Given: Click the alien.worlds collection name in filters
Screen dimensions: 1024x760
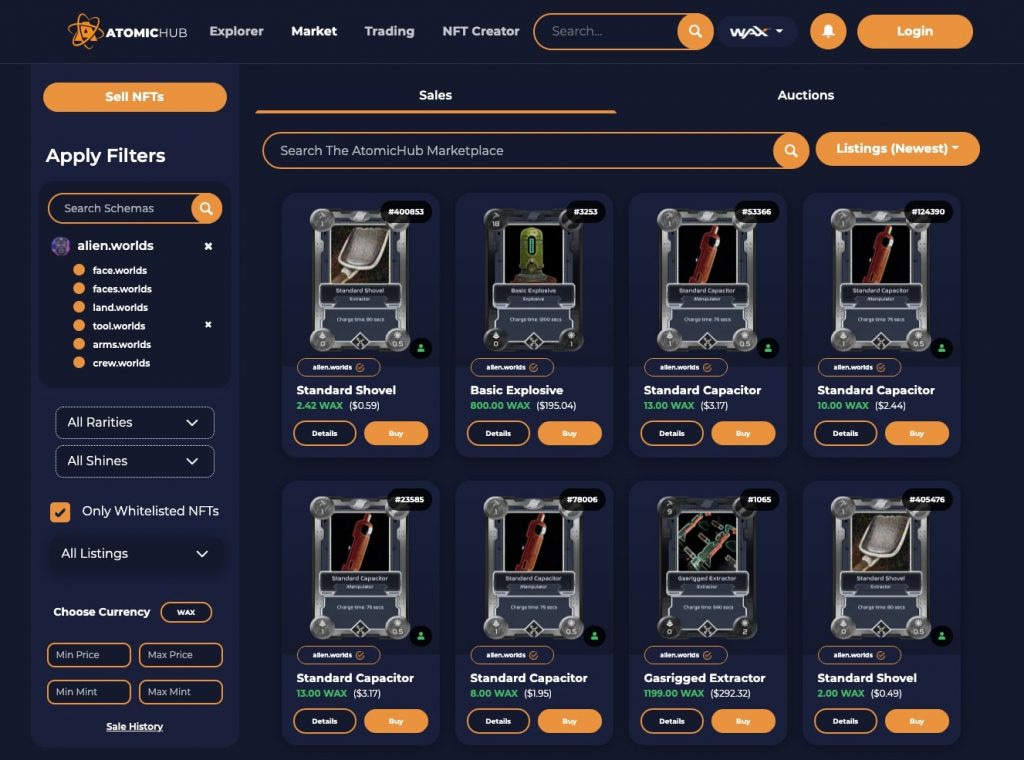Looking at the screenshot, I should (116, 246).
